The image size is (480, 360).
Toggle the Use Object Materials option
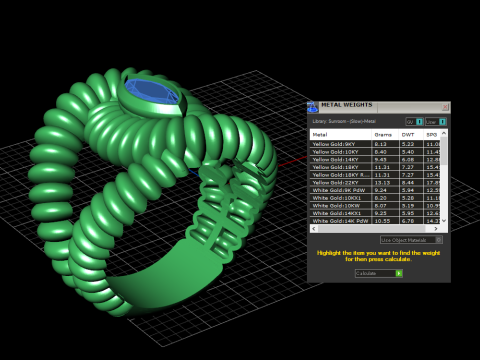[x=411, y=240]
